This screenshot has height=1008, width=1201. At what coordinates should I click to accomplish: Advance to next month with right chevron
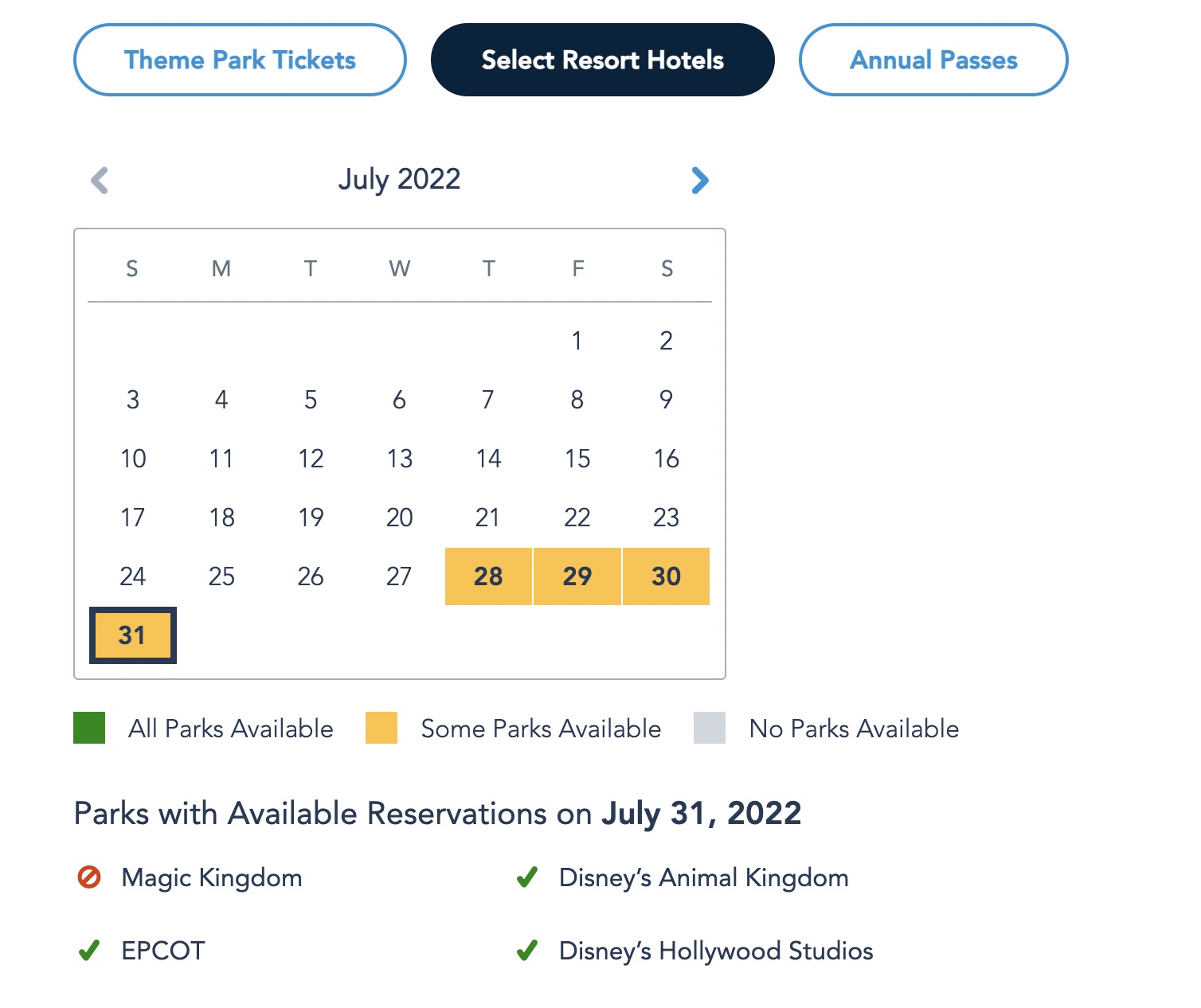point(700,180)
